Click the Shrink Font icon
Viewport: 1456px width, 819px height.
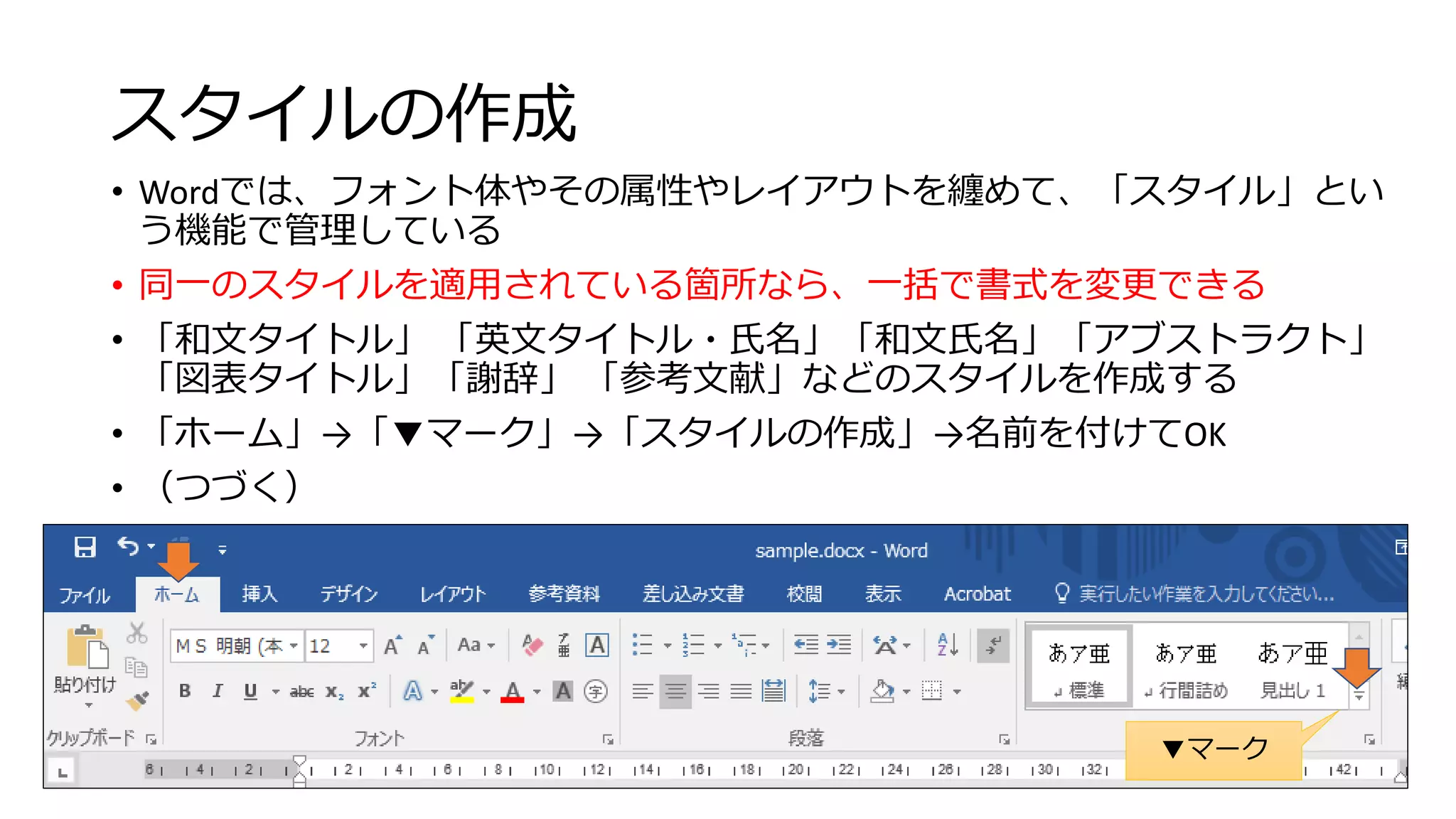click(426, 646)
